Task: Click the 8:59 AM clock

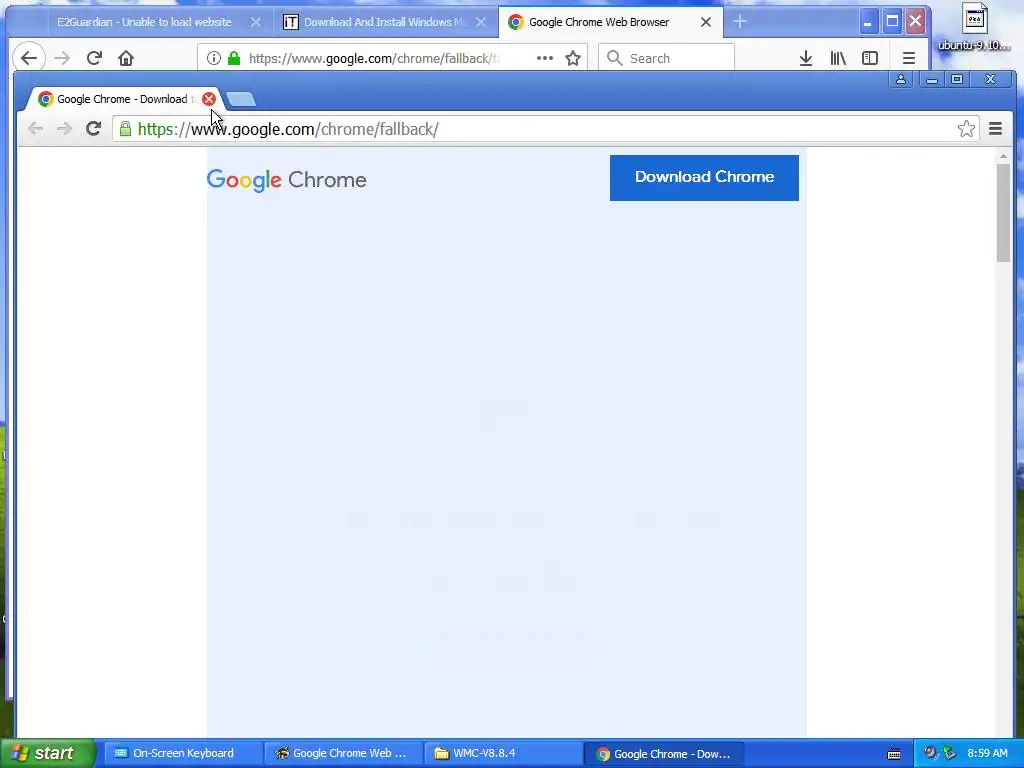Action: tap(987, 753)
